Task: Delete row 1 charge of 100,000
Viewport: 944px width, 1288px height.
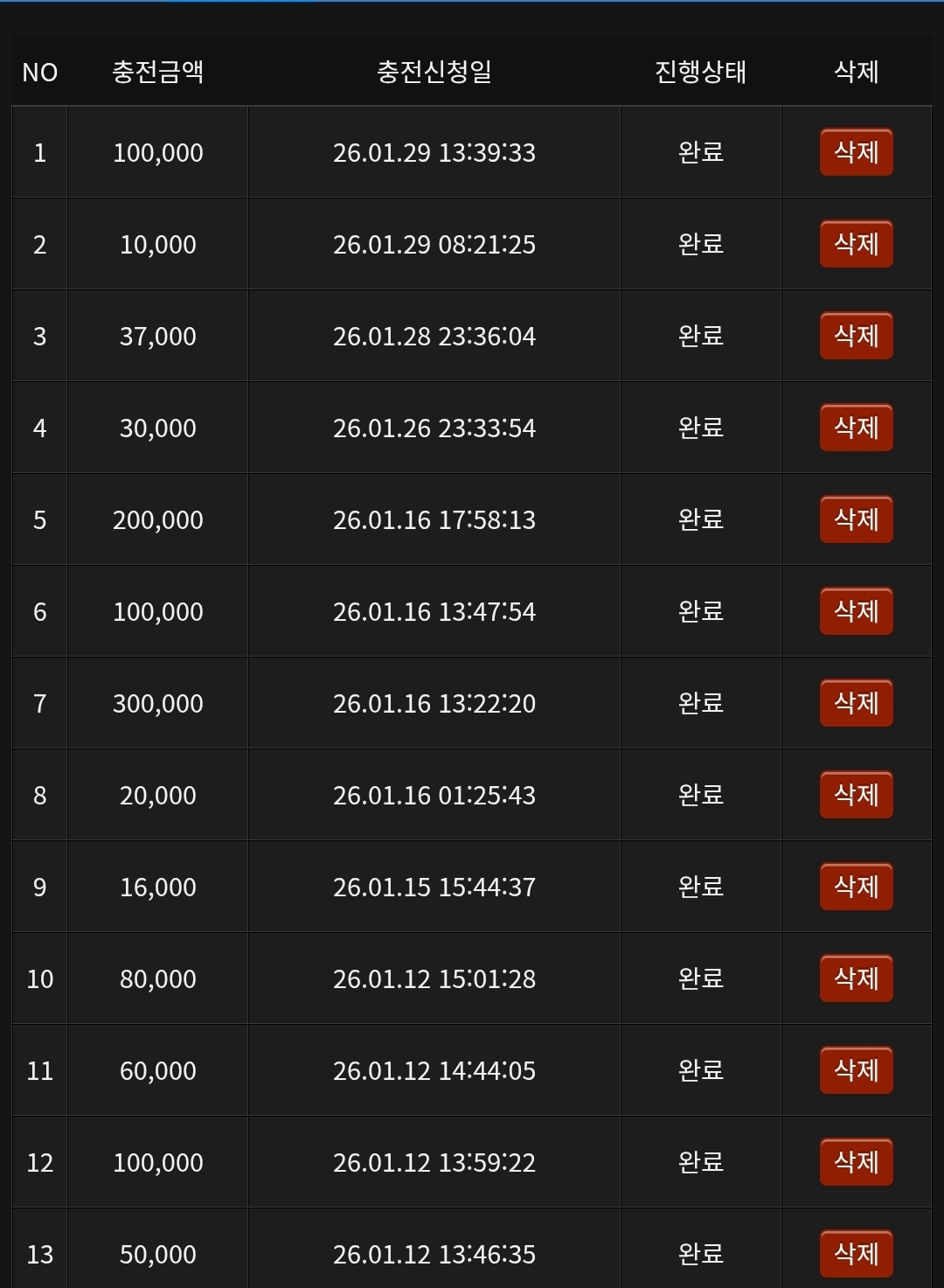Action: (x=856, y=152)
